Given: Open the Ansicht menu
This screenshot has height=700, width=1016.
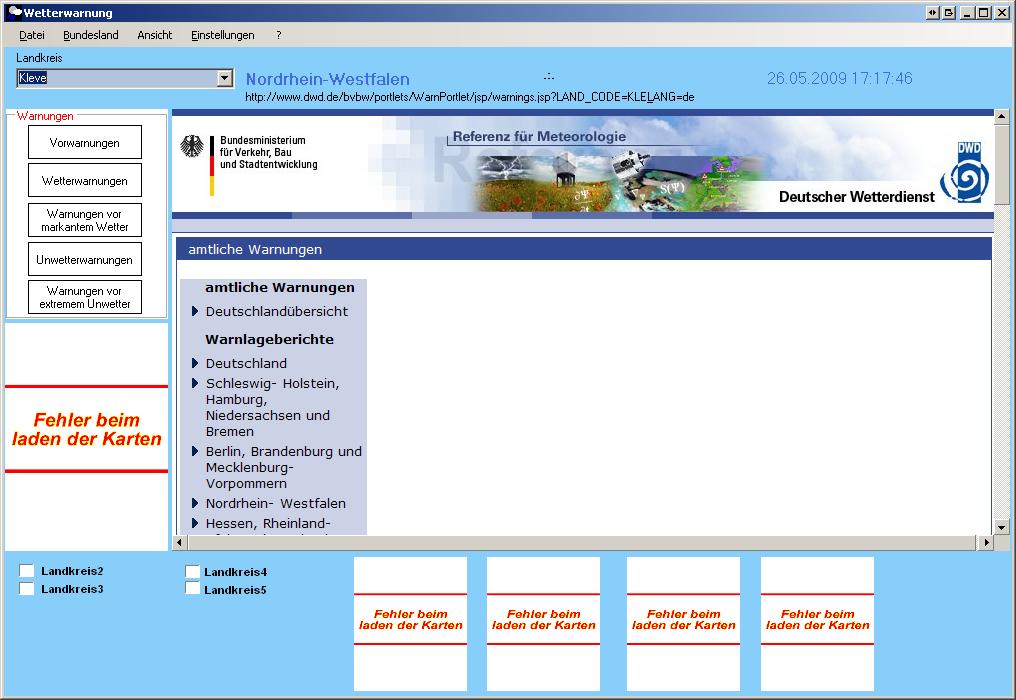Looking at the screenshot, I should [155, 35].
